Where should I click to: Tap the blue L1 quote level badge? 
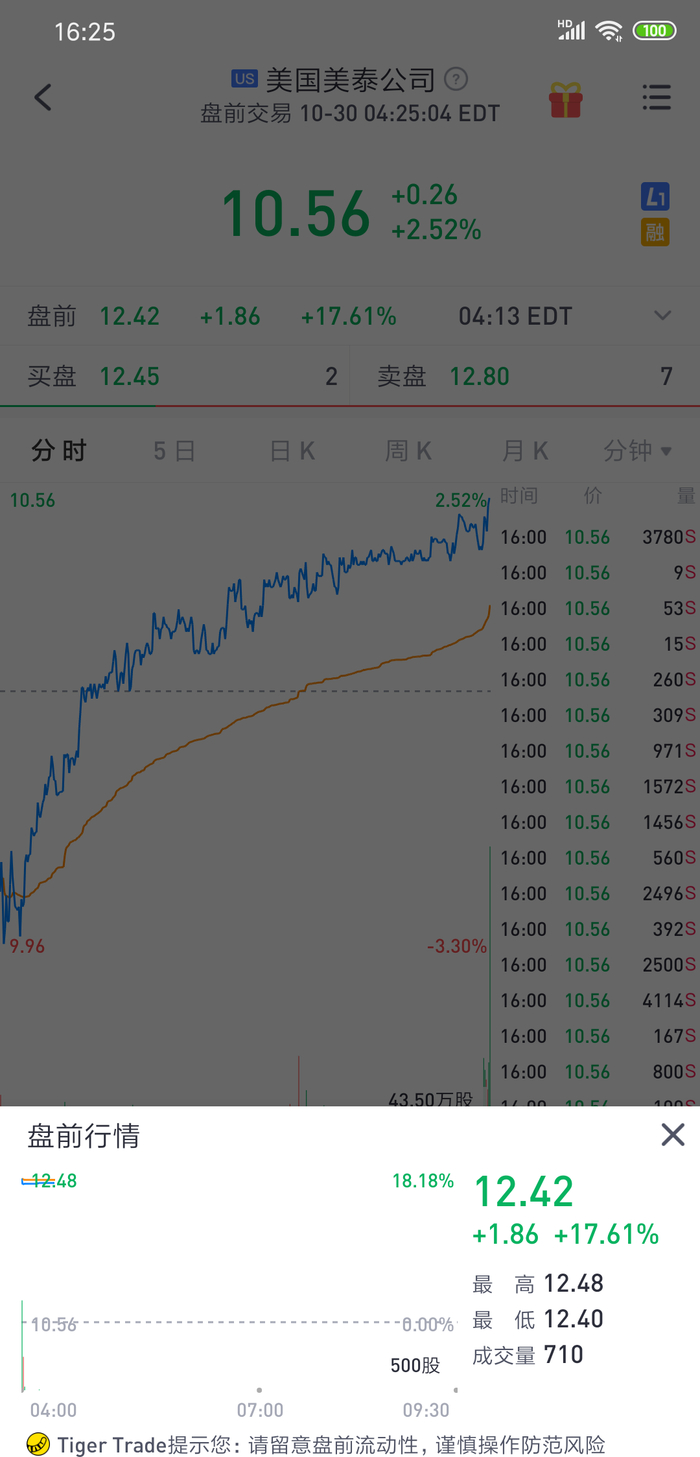(655, 197)
